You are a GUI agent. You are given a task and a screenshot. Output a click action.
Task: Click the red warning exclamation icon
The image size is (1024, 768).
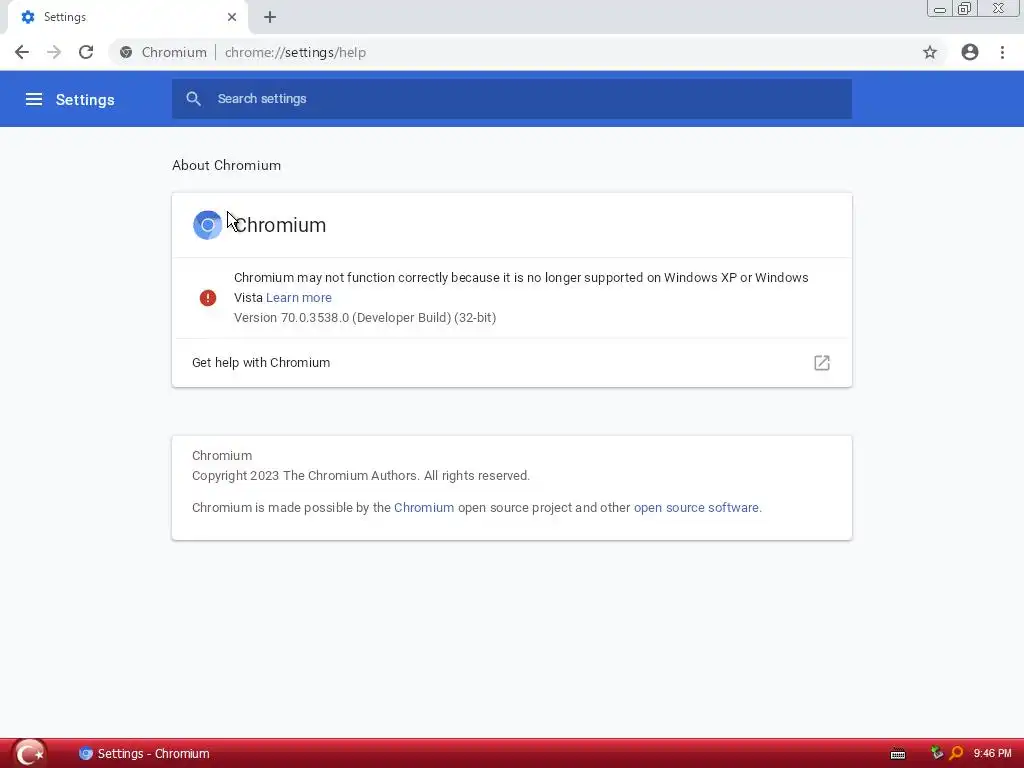(x=208, y=298)
